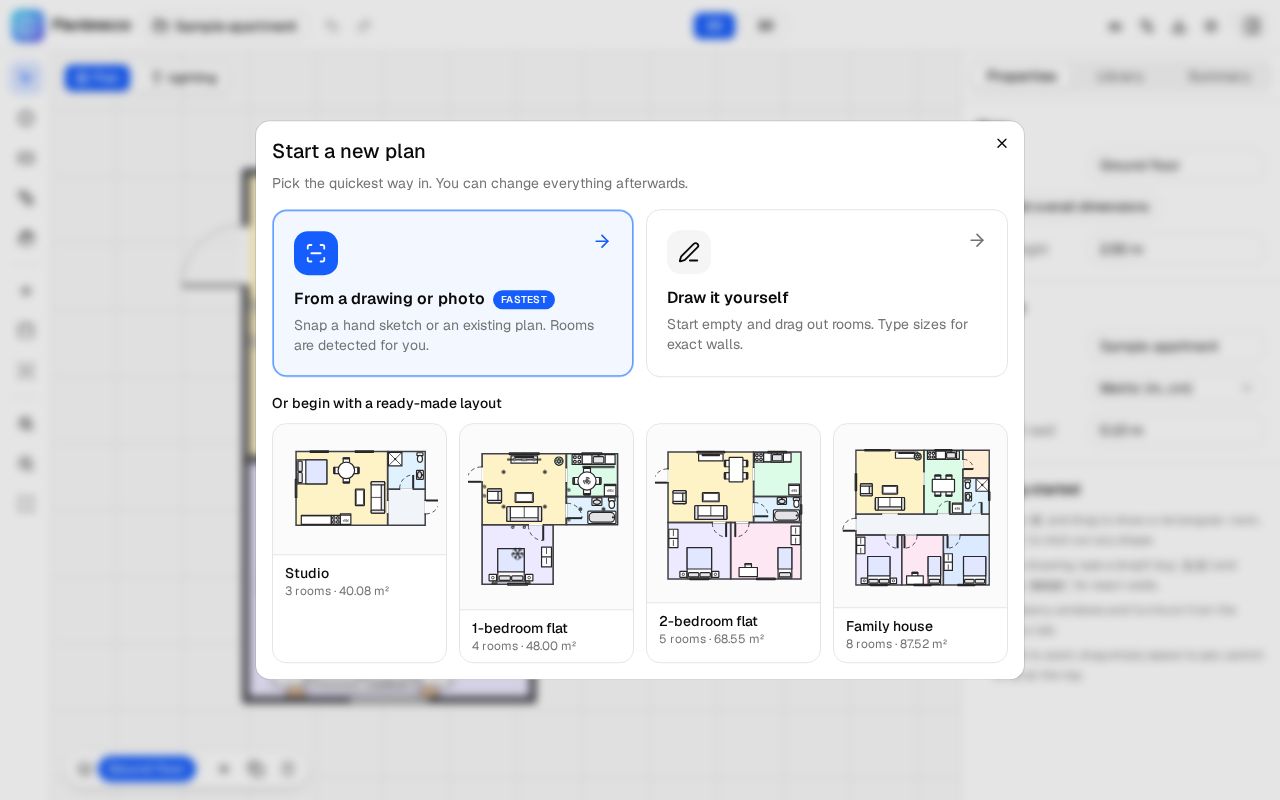This screenshot has width=1280, height=800.
Task: Click the "3 rooms · 40.08 m²" text
Action: pyautogui.click(x=337, y=591)
